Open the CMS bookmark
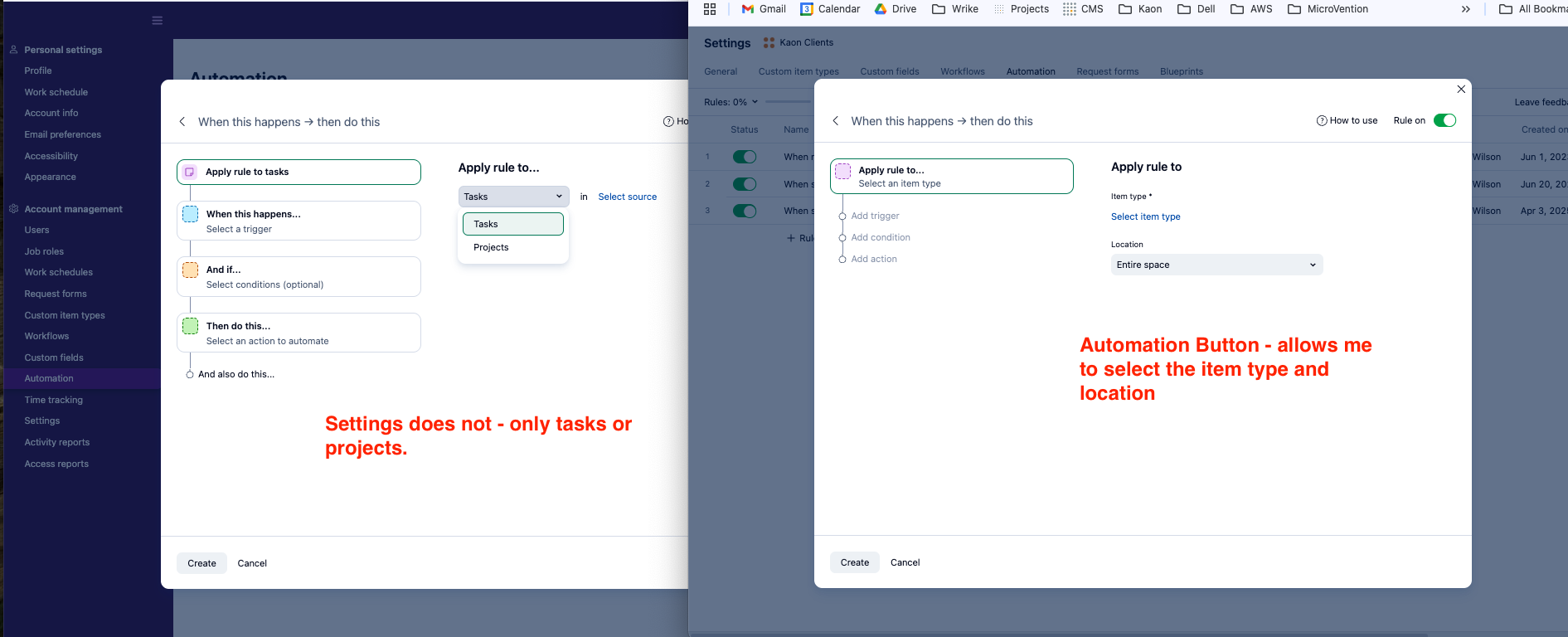This screenshot has height=637, width=1568. click(1083, 9)
